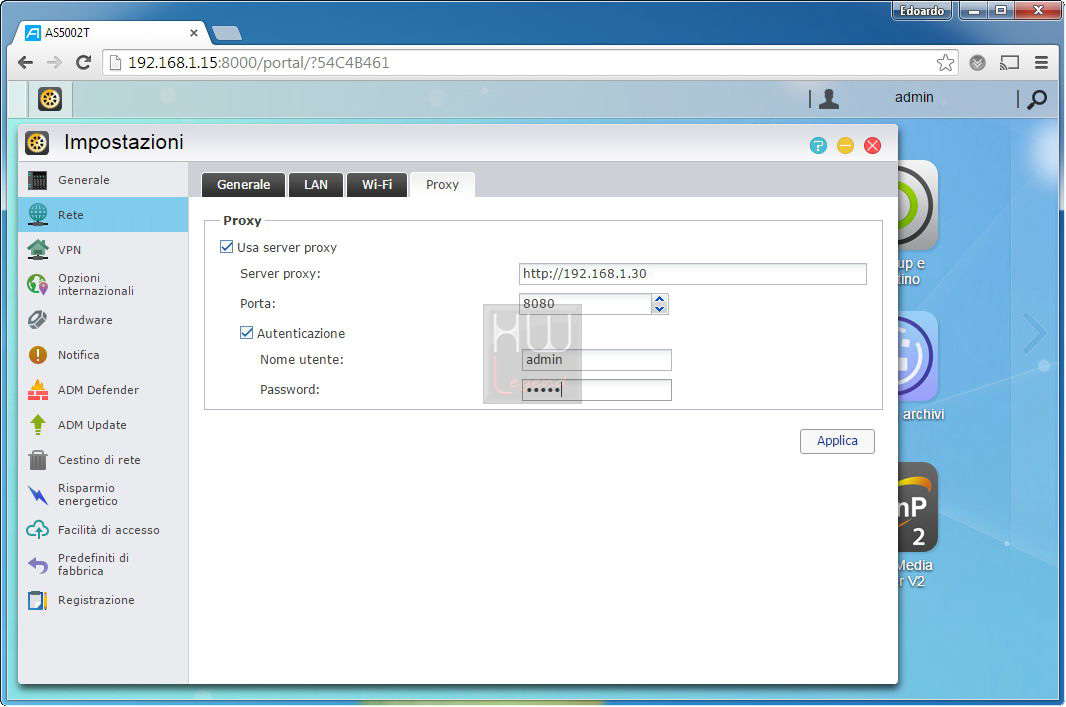Open the ADM Defender firewall icon
Viewport: 1066px width, 707px height.
pyautogui.click(x=37, y=390)
